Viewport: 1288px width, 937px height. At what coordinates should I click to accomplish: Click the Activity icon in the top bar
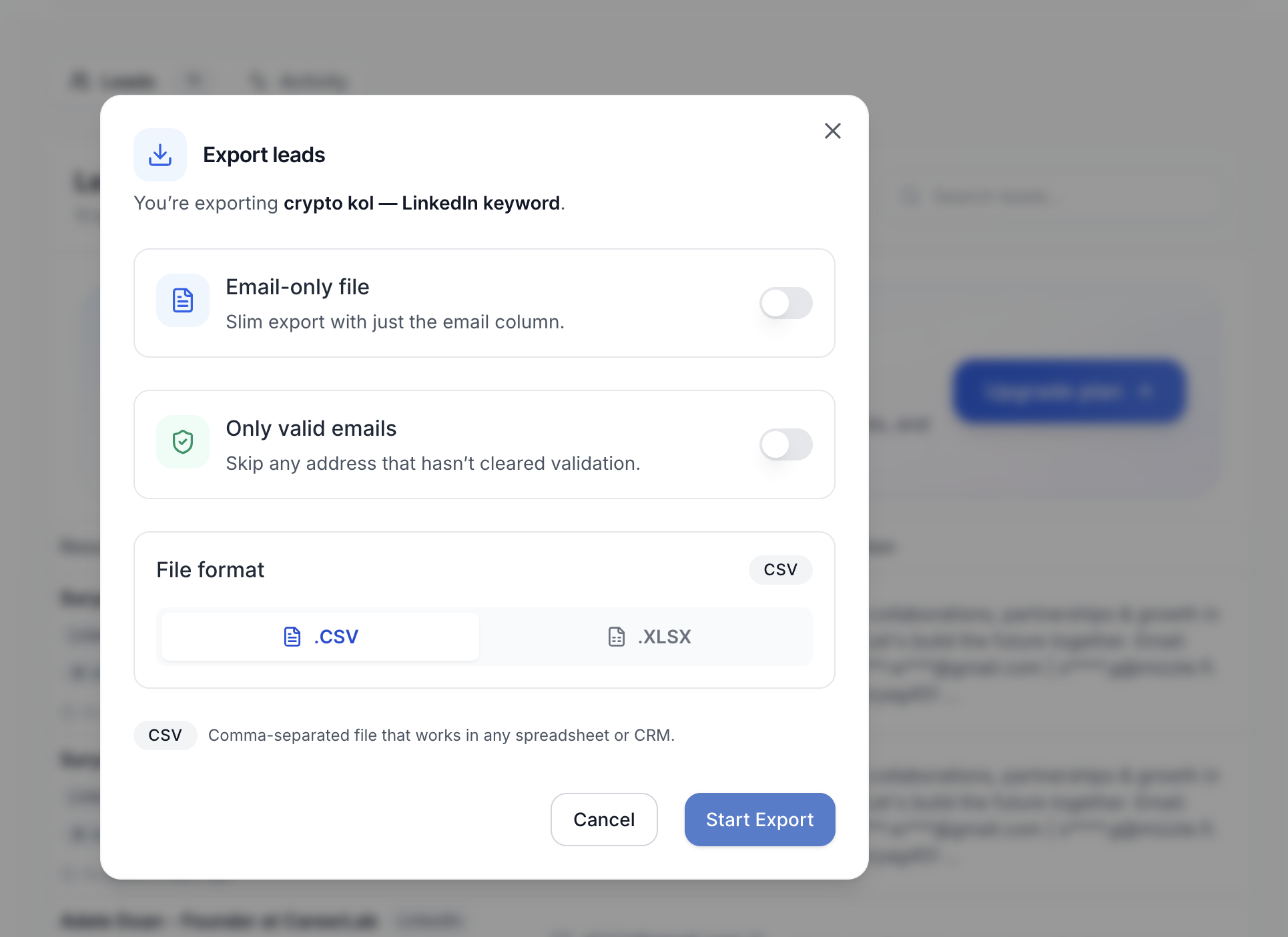[257, 81]
